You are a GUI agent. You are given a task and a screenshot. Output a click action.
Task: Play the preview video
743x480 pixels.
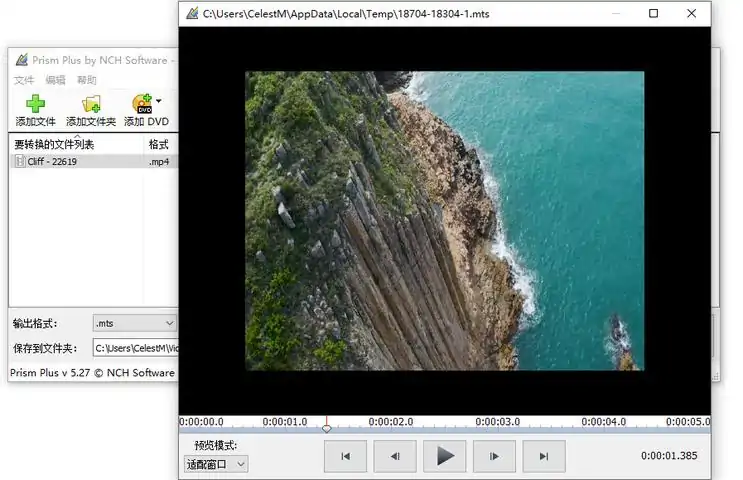[x=444, y=456]
